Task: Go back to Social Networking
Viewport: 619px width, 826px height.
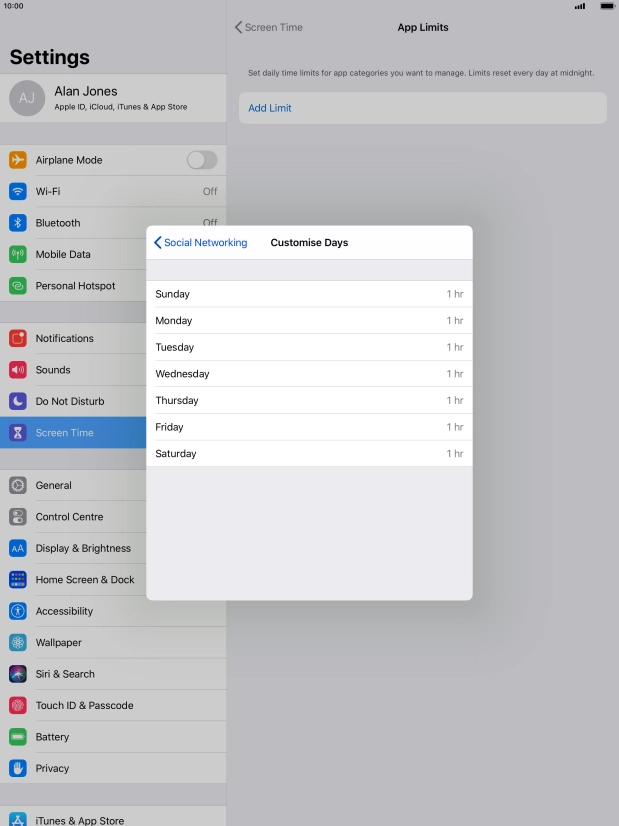Action: 200,243
